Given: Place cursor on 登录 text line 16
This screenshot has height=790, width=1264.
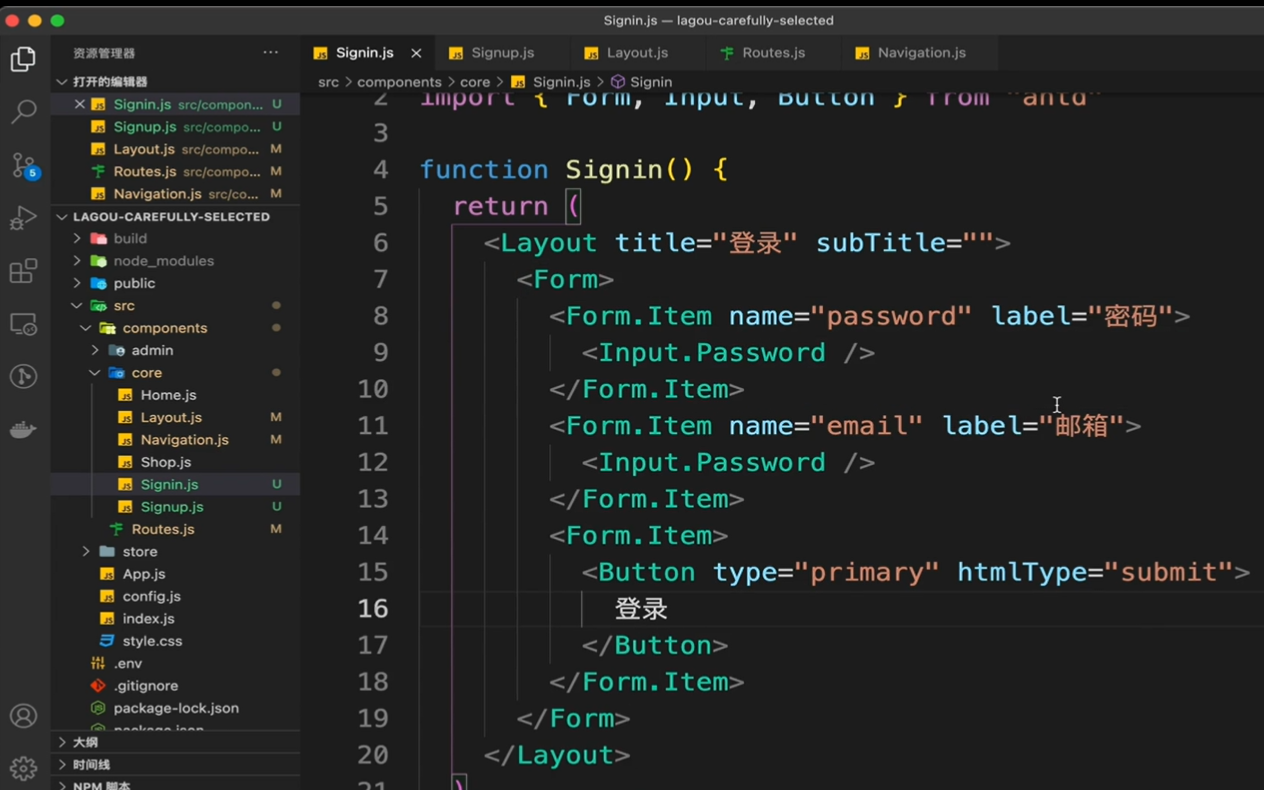Looking at the screenshot, I should click(641, 609).
